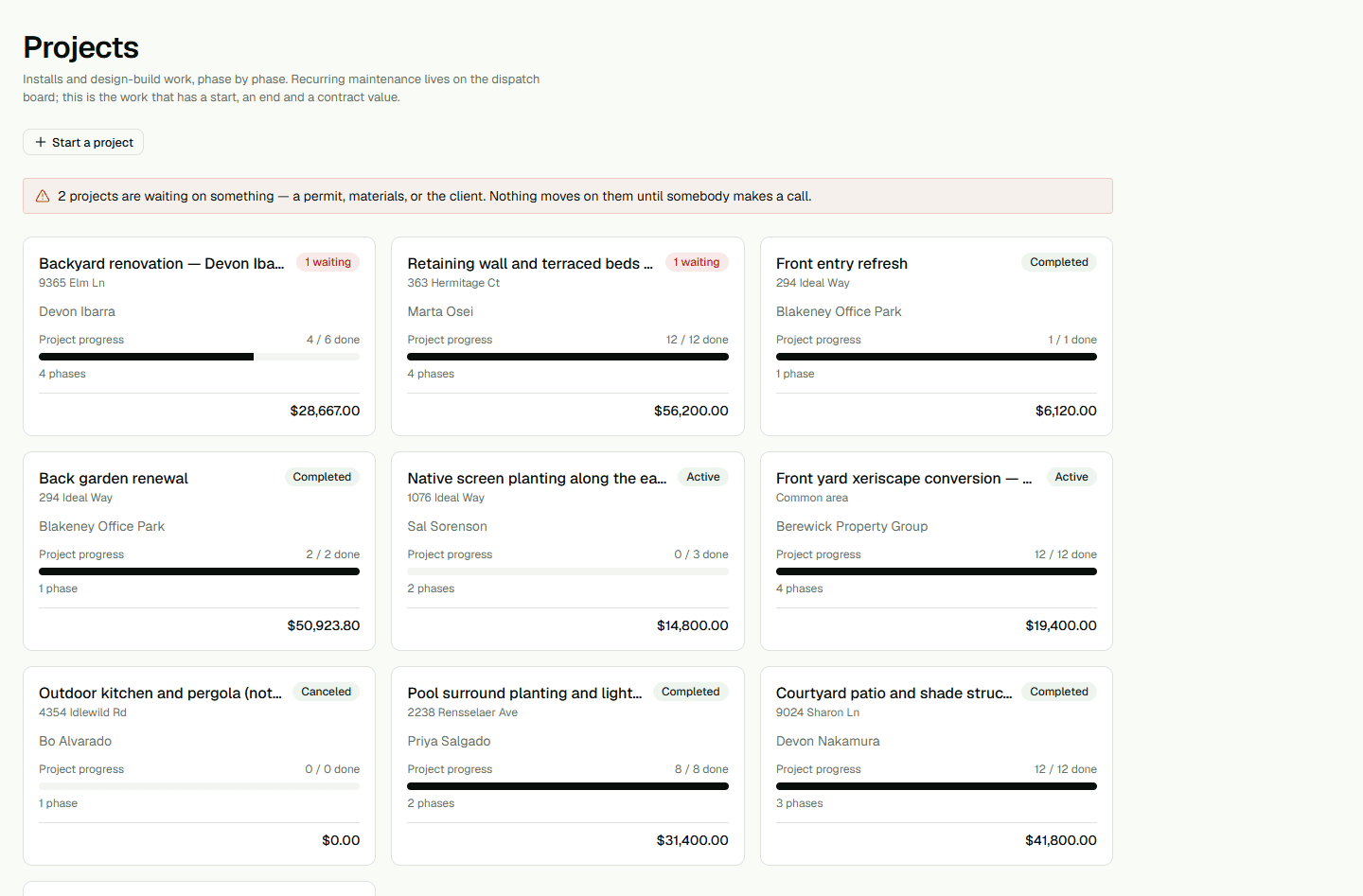This screenshot has height=896, width=1363.
Task: Click the Completed badge on Pool surround card
Action: (x=691, y=692)
